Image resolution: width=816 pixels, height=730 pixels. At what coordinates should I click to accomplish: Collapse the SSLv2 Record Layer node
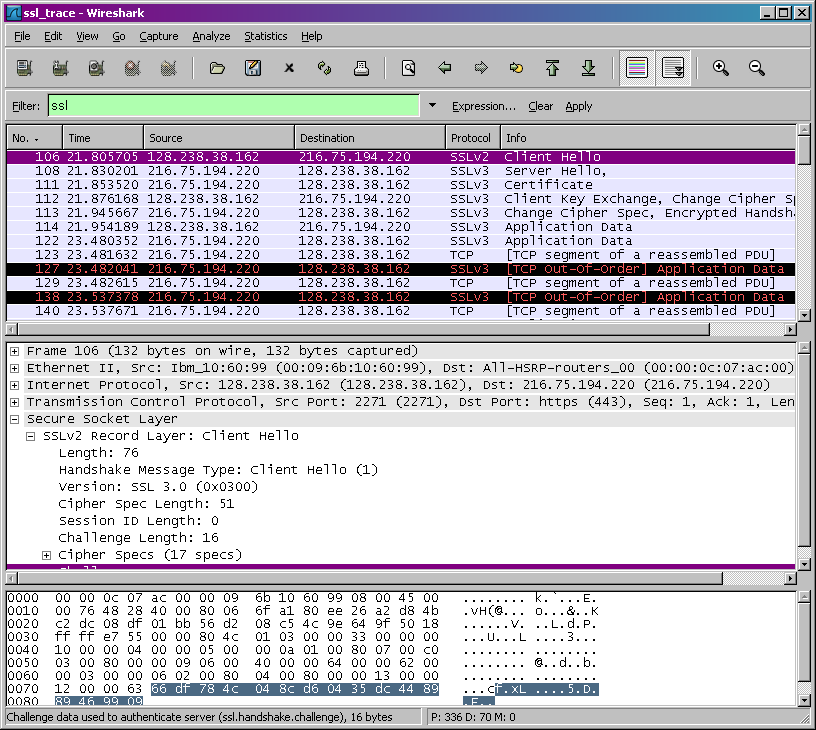click(x=31, y=437)
